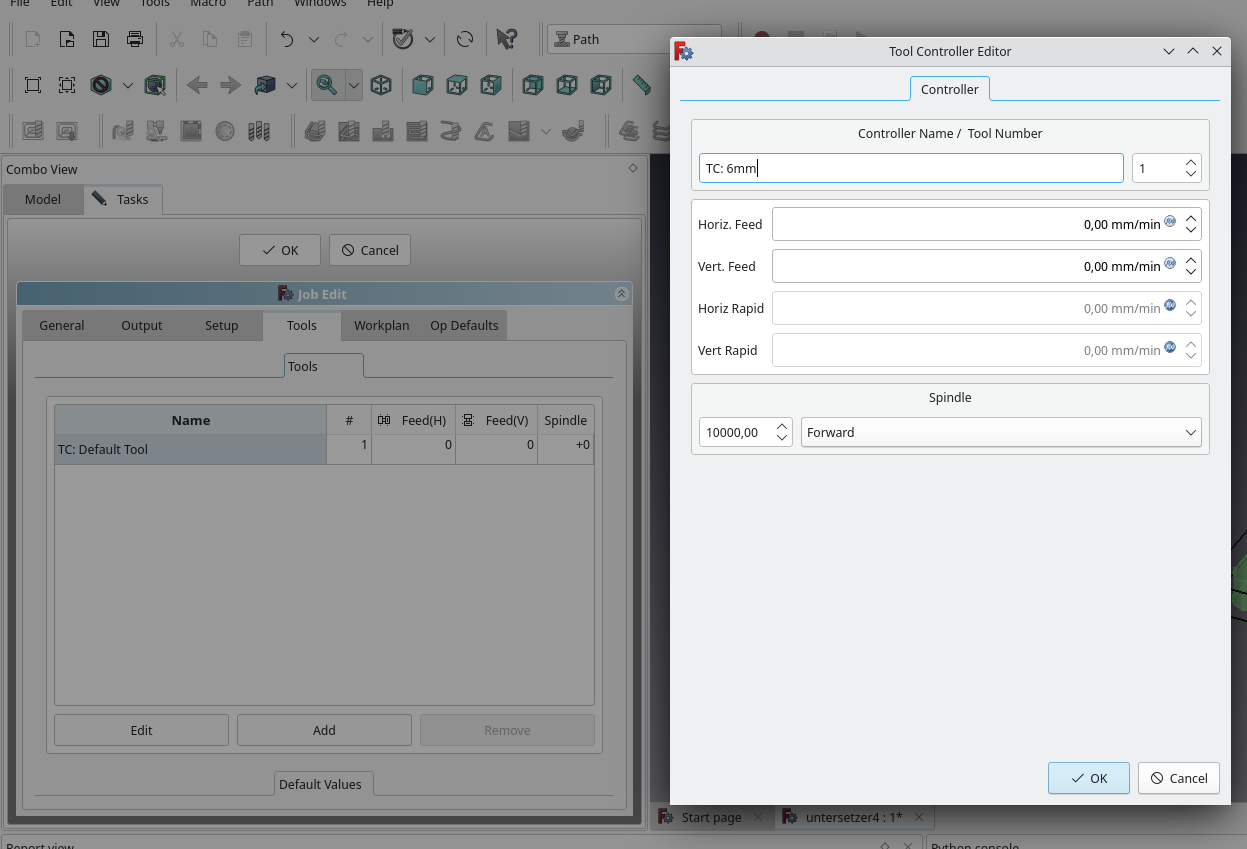Open expression editor icon in Vert. Feed

point(1170,263)
